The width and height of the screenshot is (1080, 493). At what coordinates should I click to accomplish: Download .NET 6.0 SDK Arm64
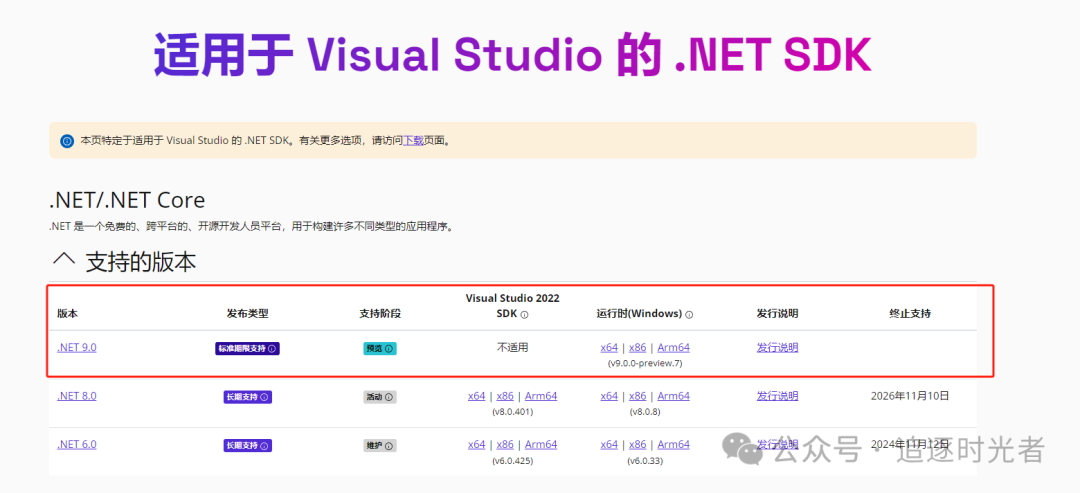(541, 444)
